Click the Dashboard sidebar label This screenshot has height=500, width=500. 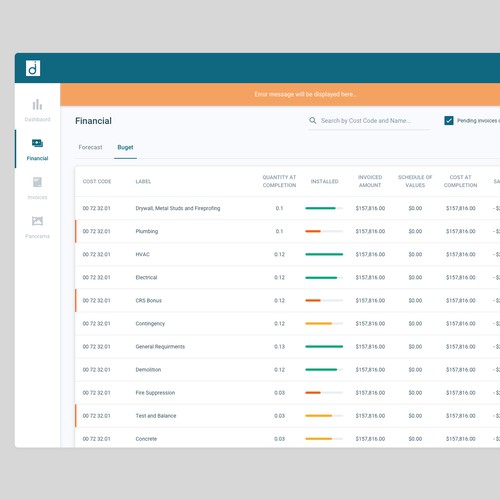[37, 119]
